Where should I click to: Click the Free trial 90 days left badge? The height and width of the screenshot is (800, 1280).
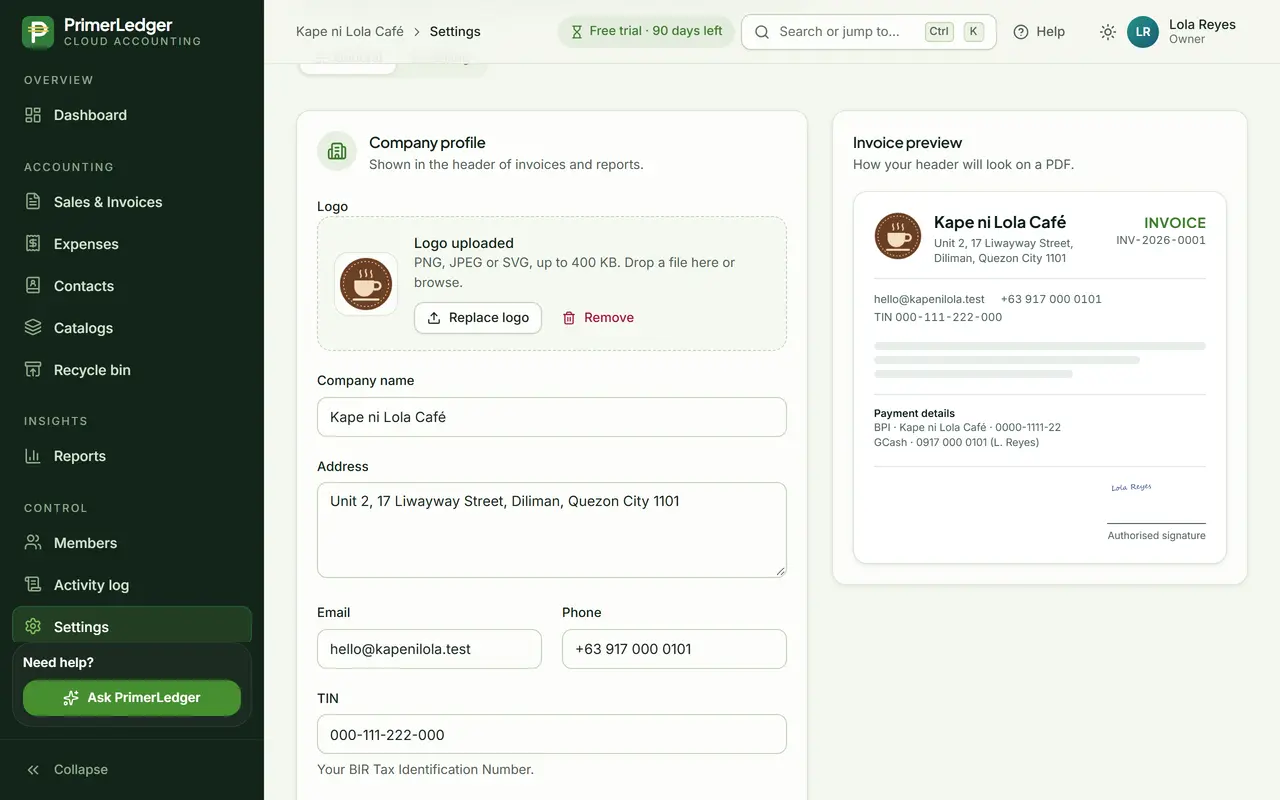pyautogui.click(x=646, y=31)
